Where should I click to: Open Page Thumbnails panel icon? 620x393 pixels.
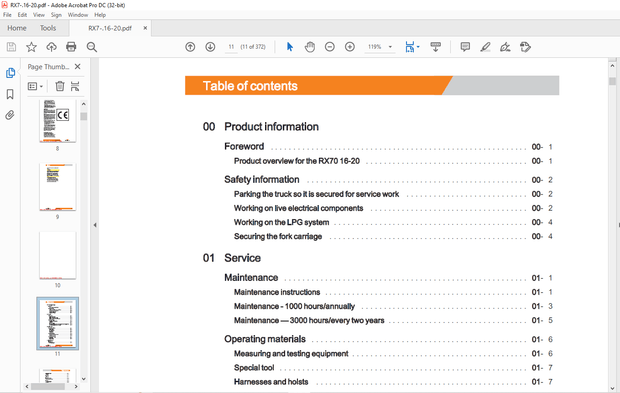(10, 73)
